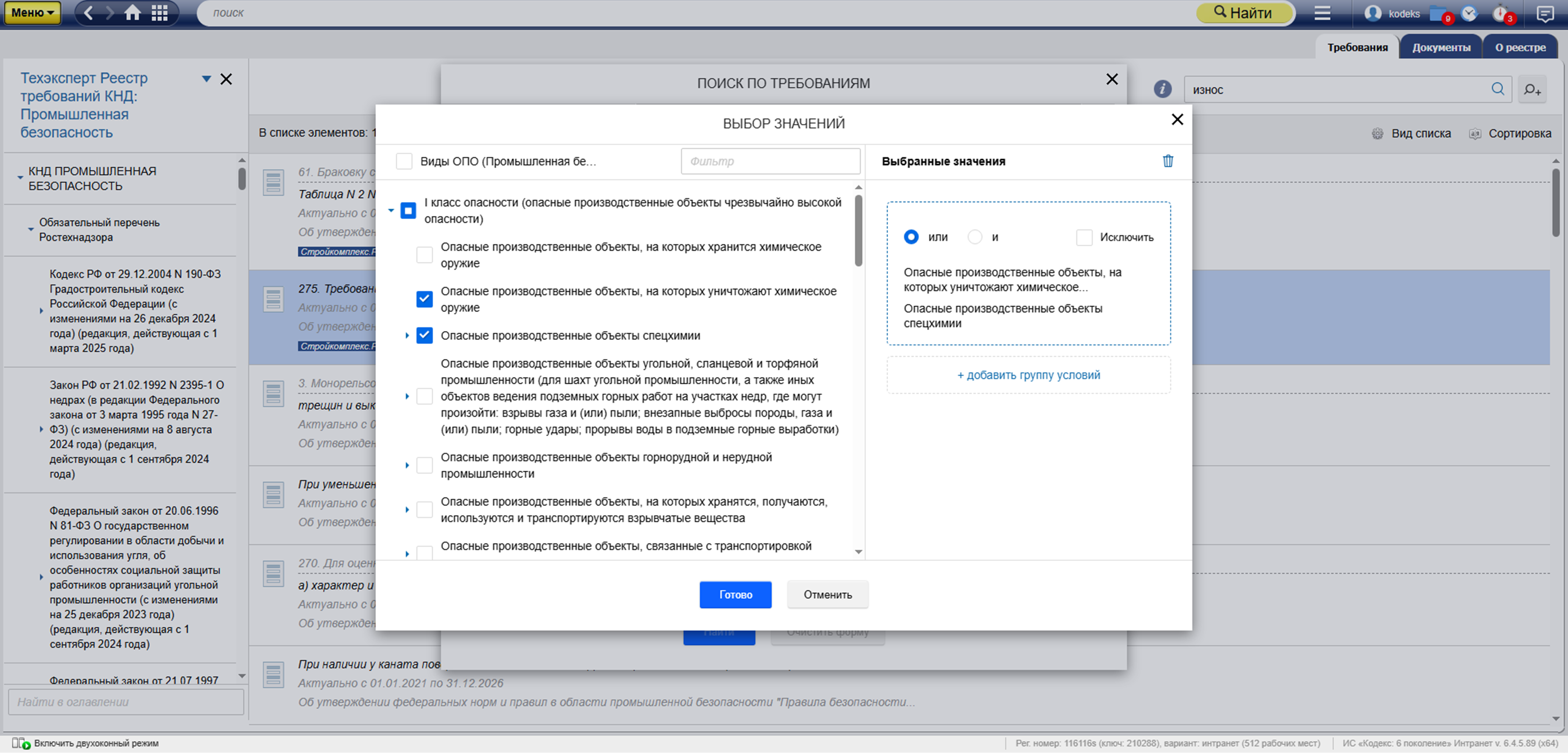This screenshot has height=753, width=1568.
Task: Click the Фильтр input field
Action: pos(770,161)
